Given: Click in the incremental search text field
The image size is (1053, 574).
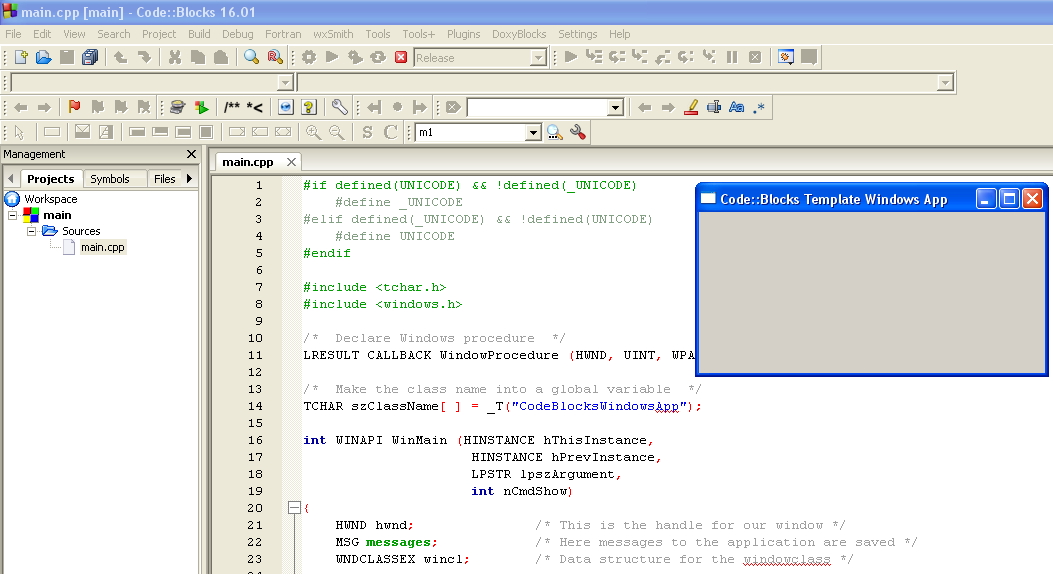Looking at the screenshot, I should click(537, 107).
